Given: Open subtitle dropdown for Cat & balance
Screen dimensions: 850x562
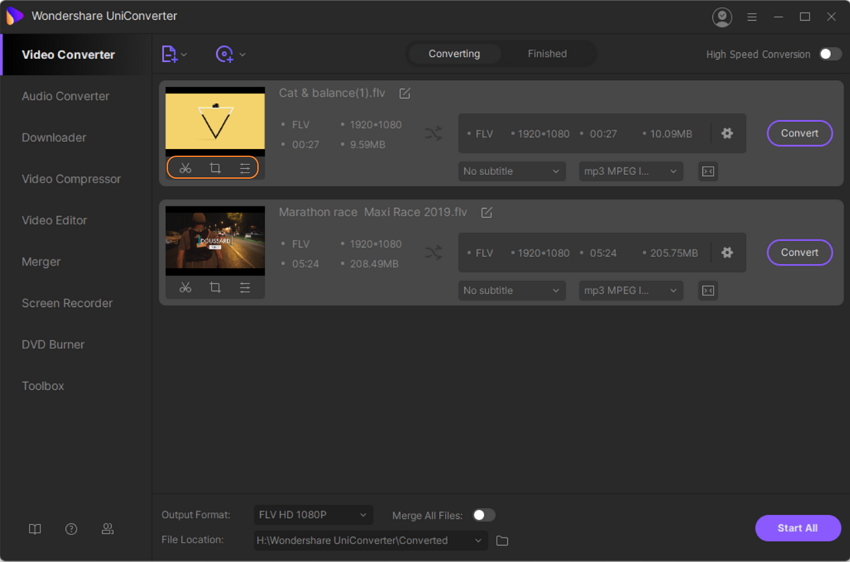Looking at the screenshot, I should (511, 171).
